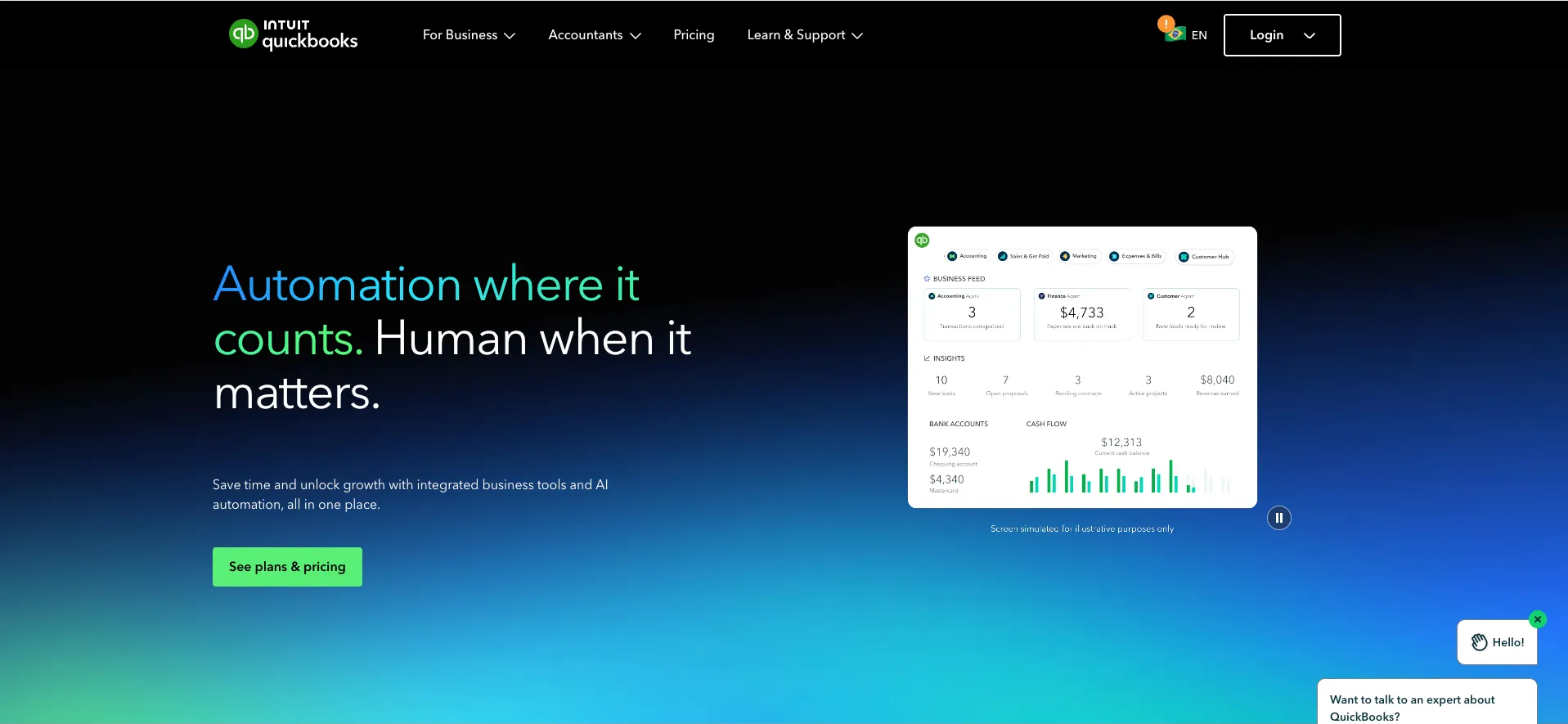Viewport: 1568px width, 724px height.
Task: Close the Hello chat popup
Action: (x=1538, y=619)
